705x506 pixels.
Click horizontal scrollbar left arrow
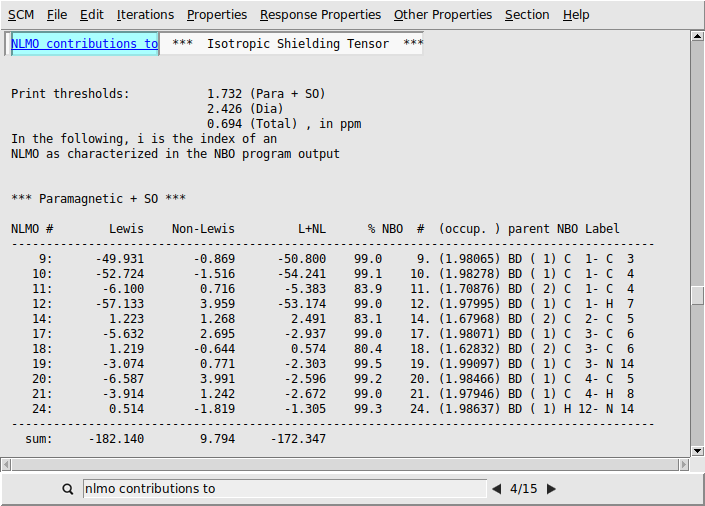7,464
